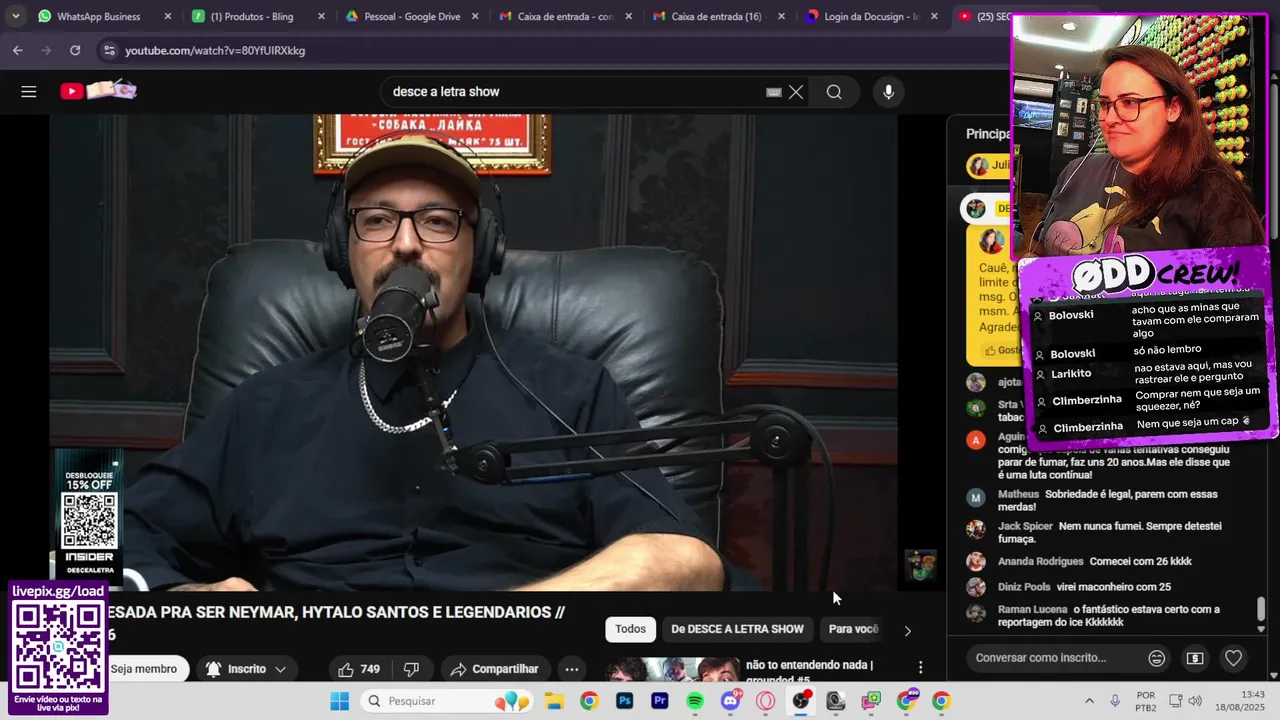Viewport: 1280px width, 720px height.
Task: Open Photoshop from the taskbar
Action: (625, 701)
